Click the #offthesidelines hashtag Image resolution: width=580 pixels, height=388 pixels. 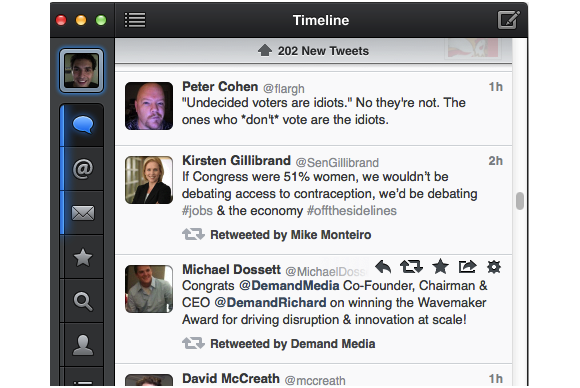352,210
